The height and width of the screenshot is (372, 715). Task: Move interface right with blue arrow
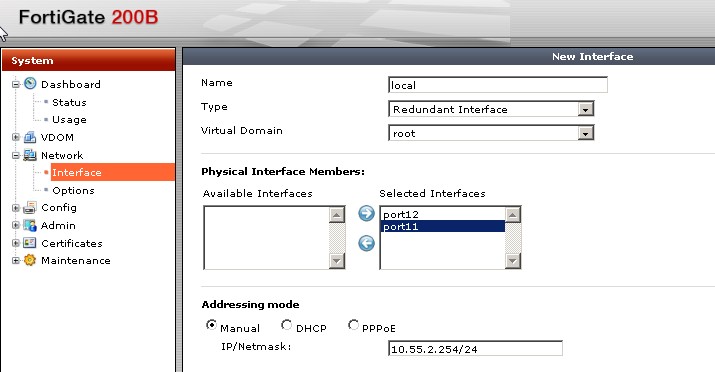[366, 213]
